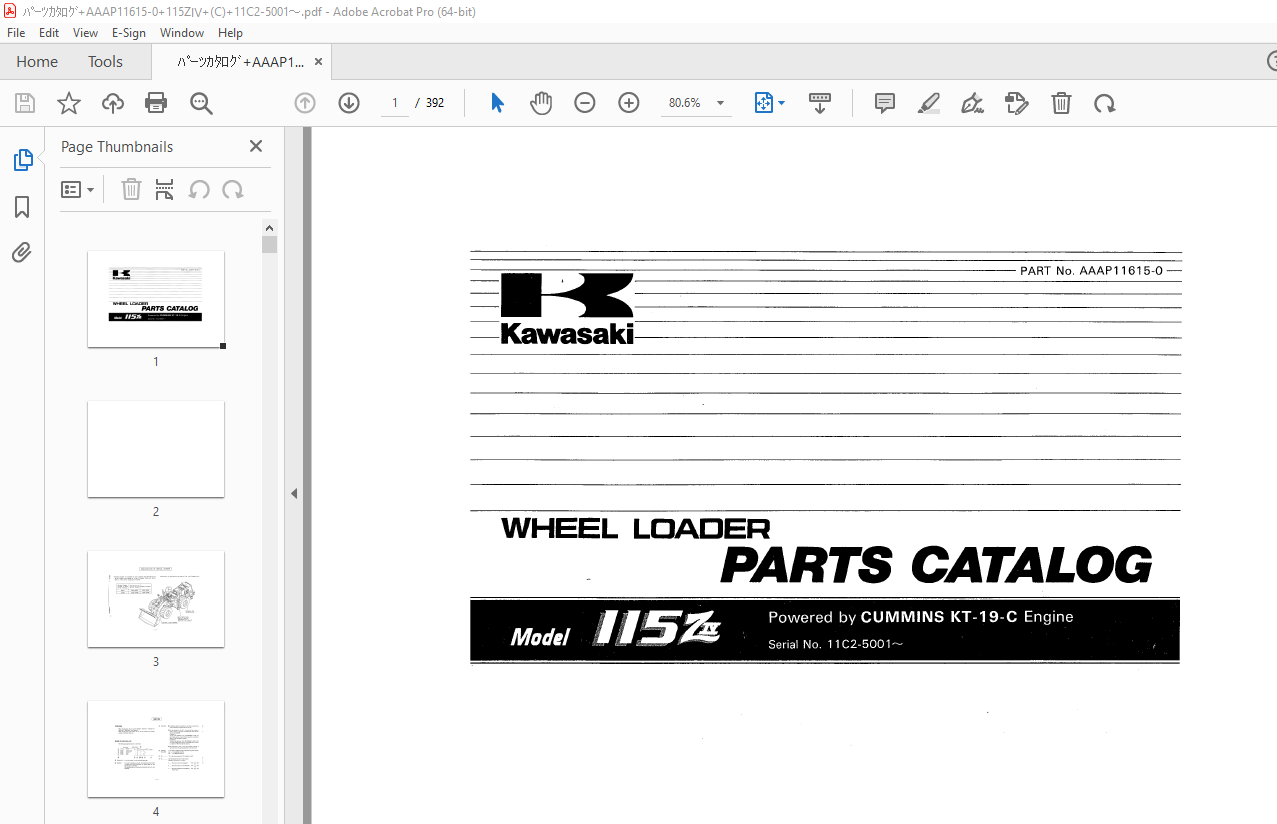Select page 3 thumbnail
This screenshot has height=824, width=1277.
[156, 599]
